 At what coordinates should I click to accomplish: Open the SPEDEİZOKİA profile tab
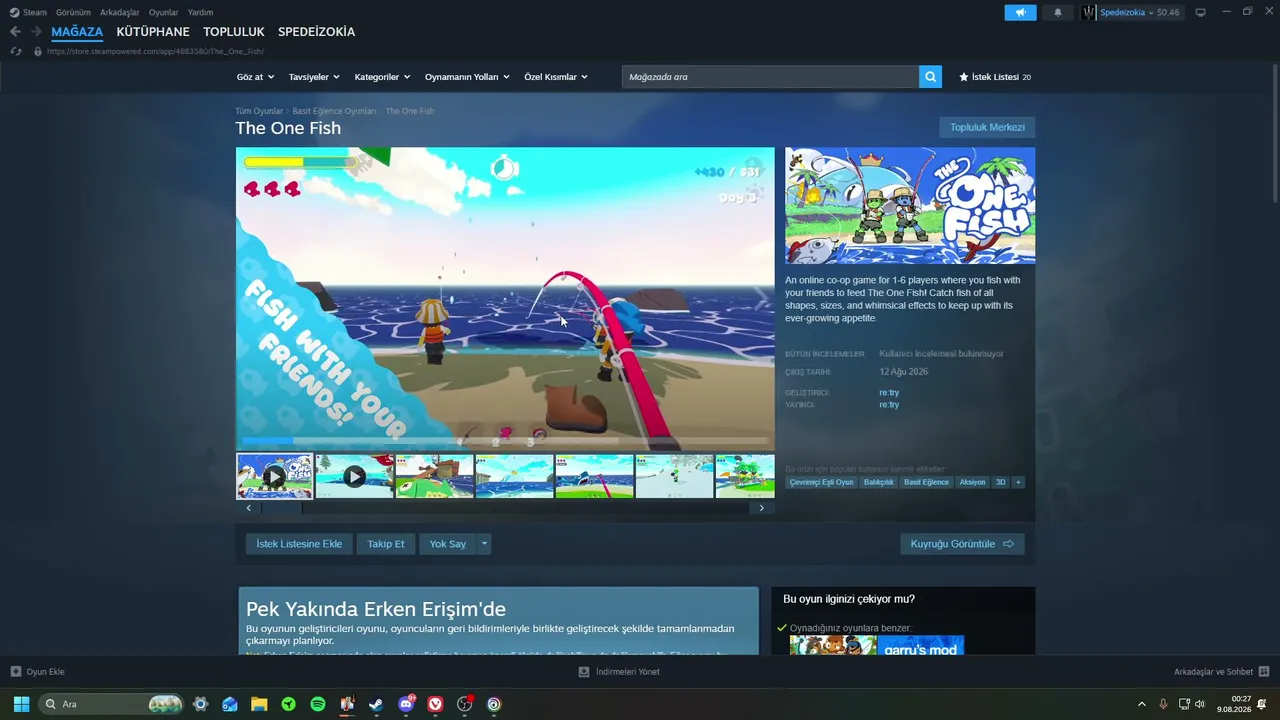[316, 32]
